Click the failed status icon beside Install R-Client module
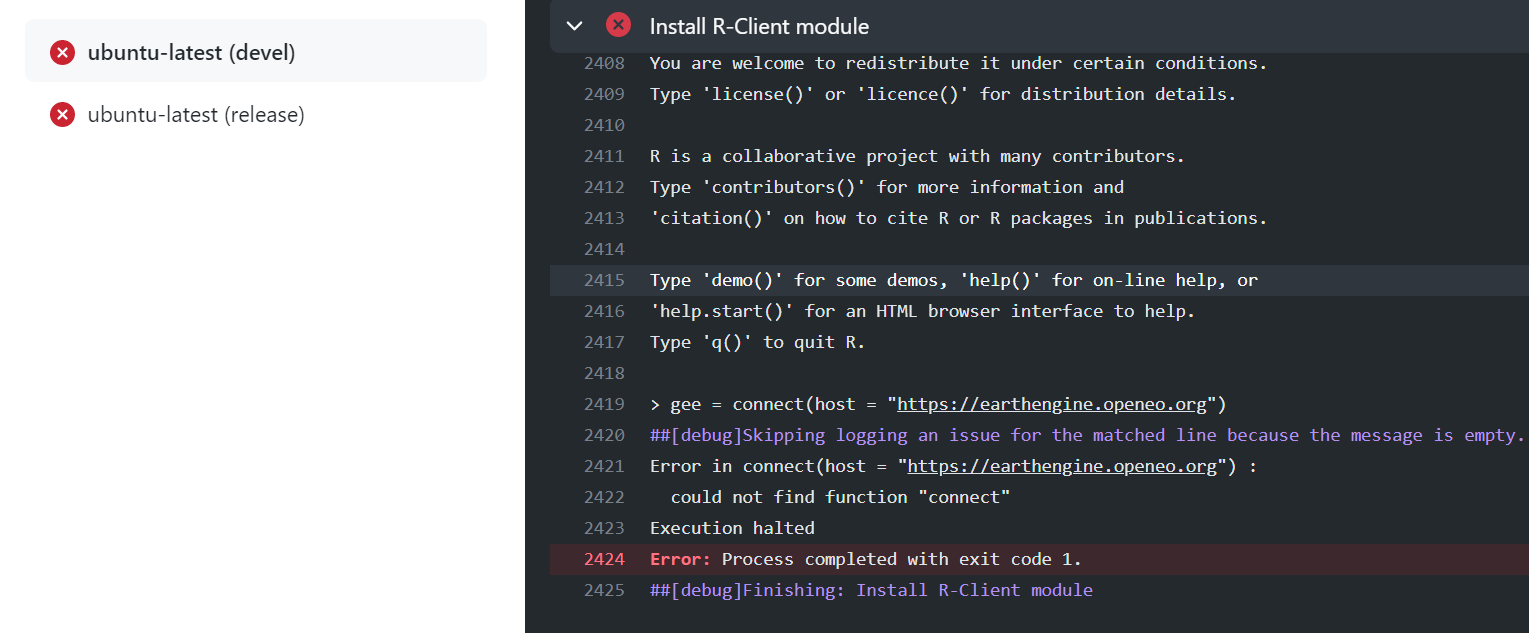1529x633 pixels. tap(619, 25)
